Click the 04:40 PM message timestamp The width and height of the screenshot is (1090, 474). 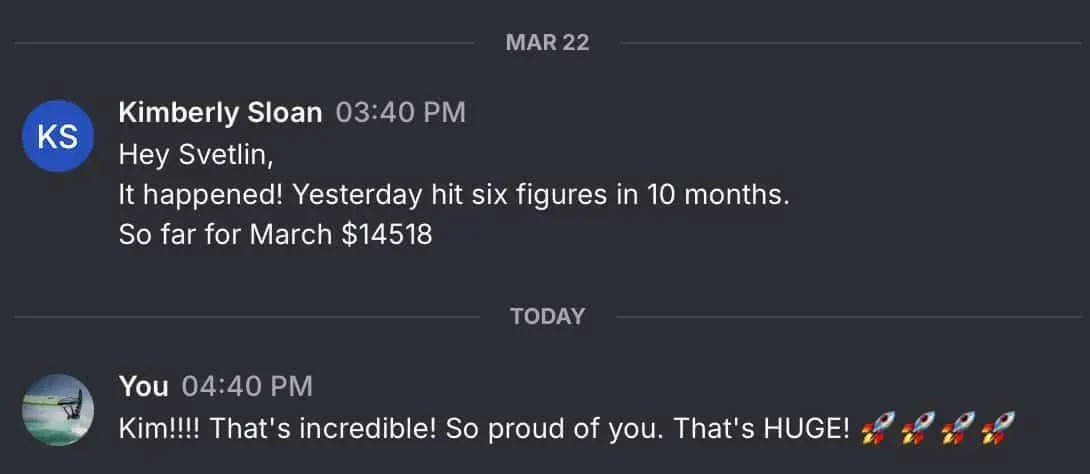click(247, 385)
